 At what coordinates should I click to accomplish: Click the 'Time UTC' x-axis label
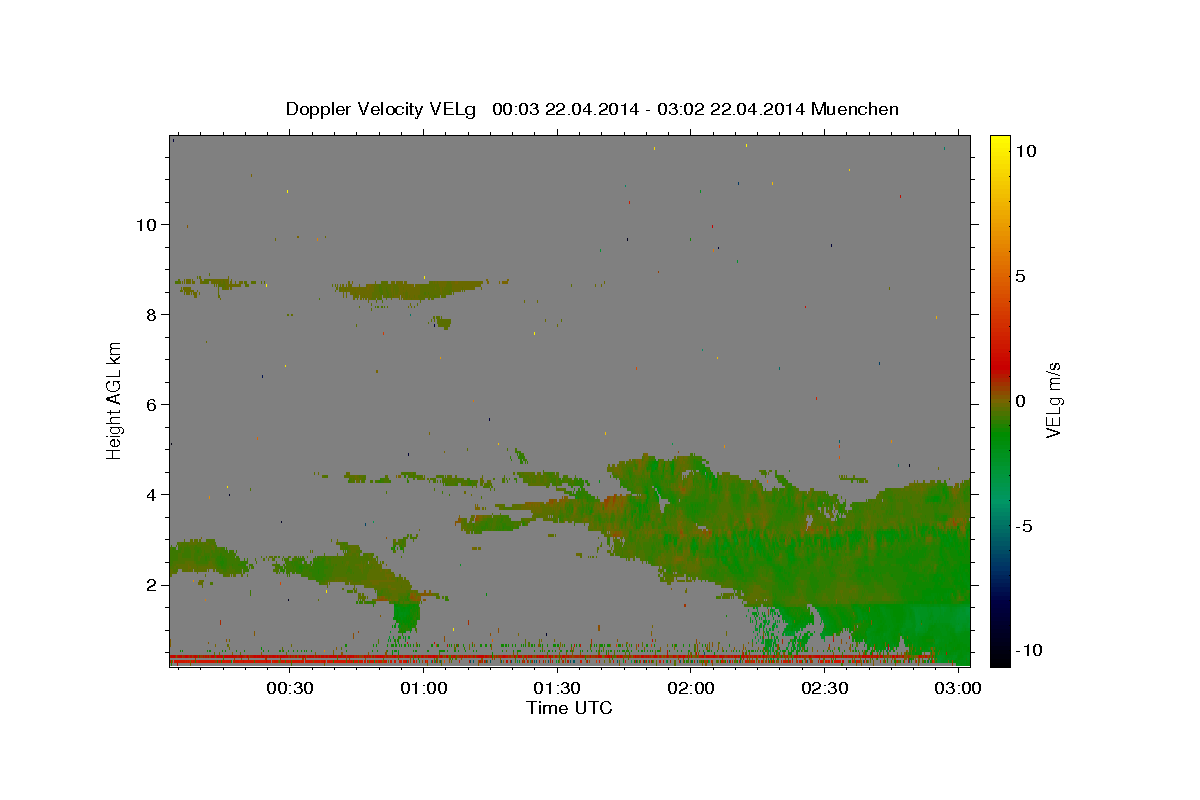[569, 708]
